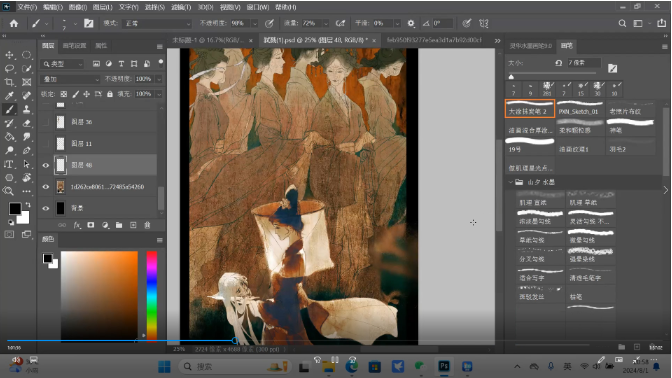The height and width of the screenshot is (378, 672).
Task: Select the Lasso tool
Action: 9,69
